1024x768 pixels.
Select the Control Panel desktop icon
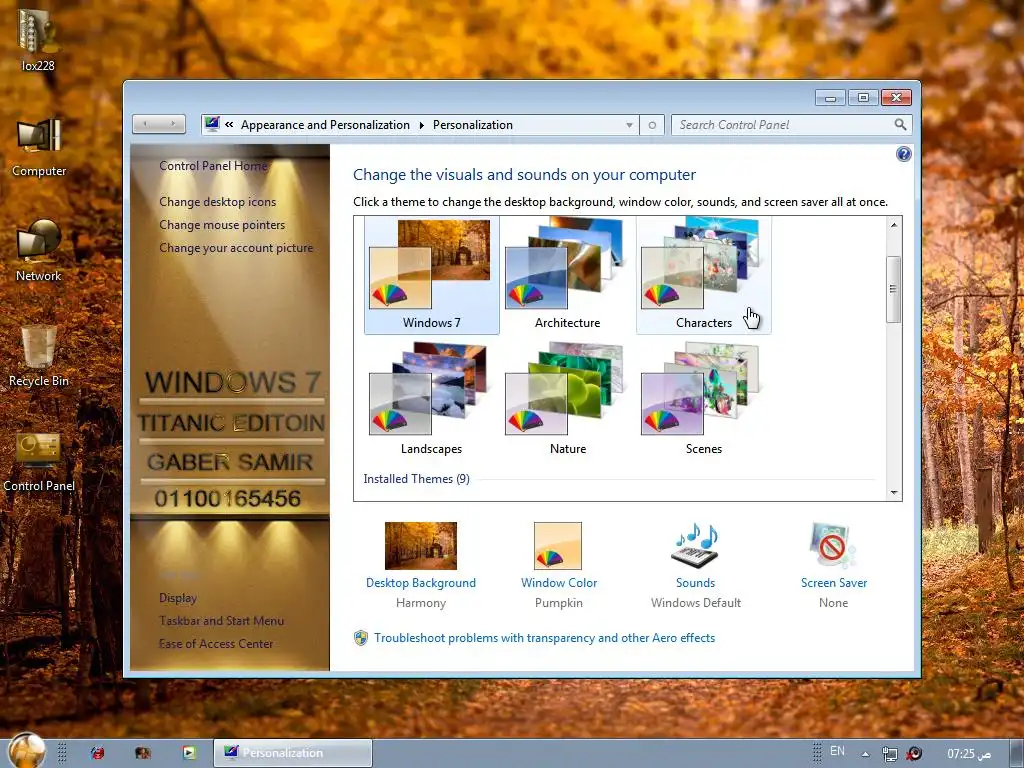click(39, 462)
